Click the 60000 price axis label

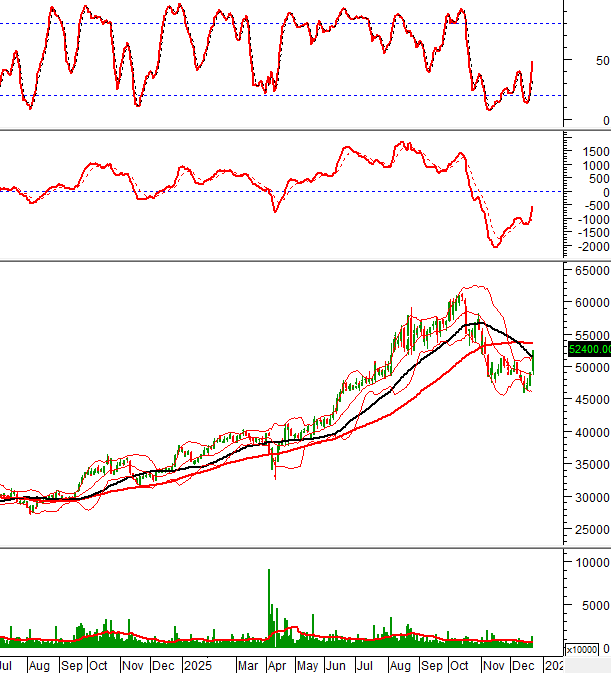tap(591, 303)
